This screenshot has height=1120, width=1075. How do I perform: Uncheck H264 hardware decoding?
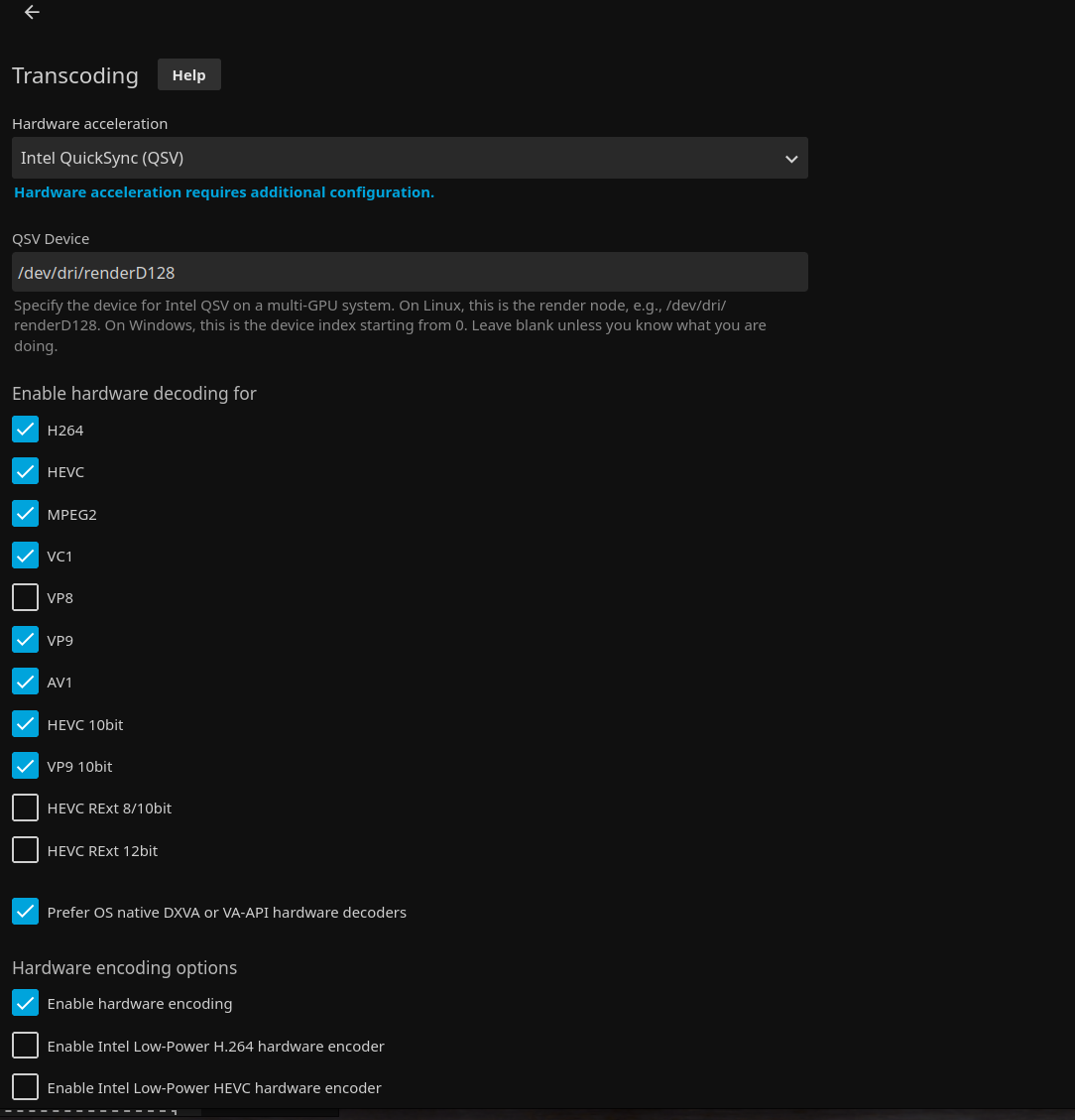(26, 430)
